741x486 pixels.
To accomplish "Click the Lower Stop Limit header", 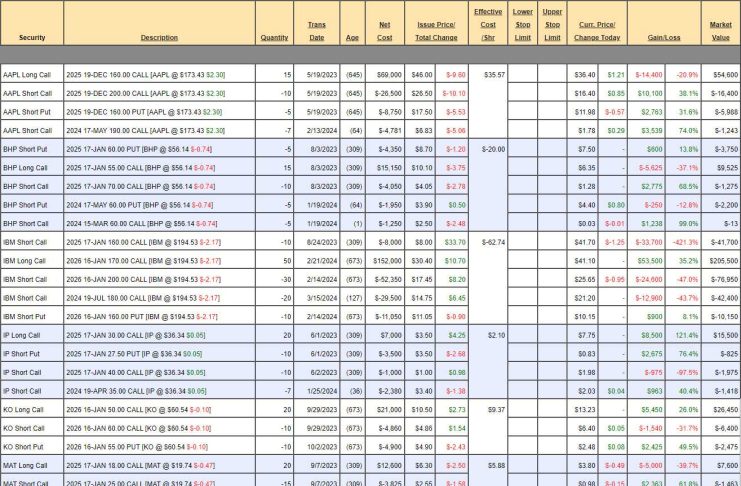I will (x=522, y=25).
